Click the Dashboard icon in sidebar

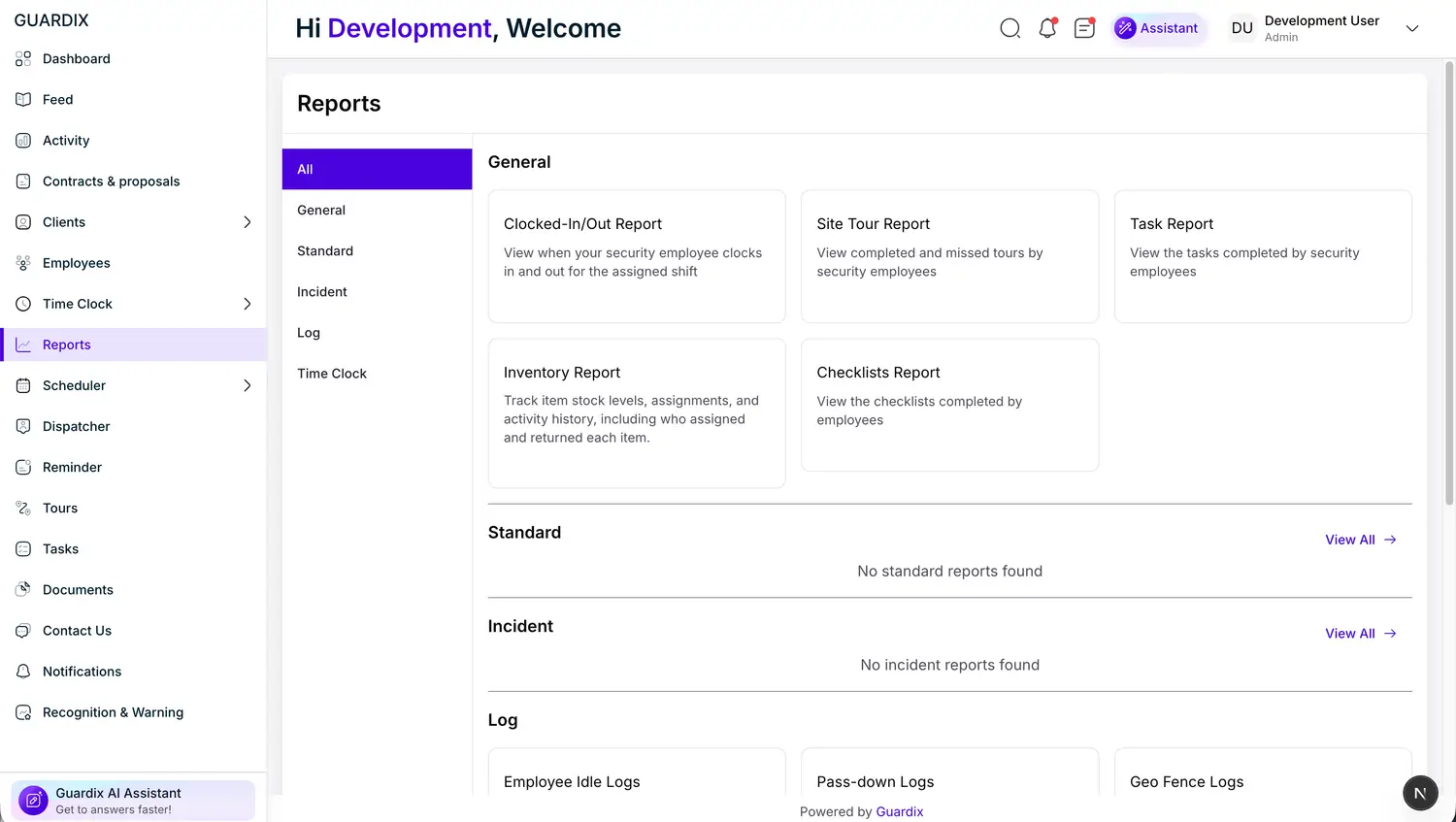[x=23, y=59]
